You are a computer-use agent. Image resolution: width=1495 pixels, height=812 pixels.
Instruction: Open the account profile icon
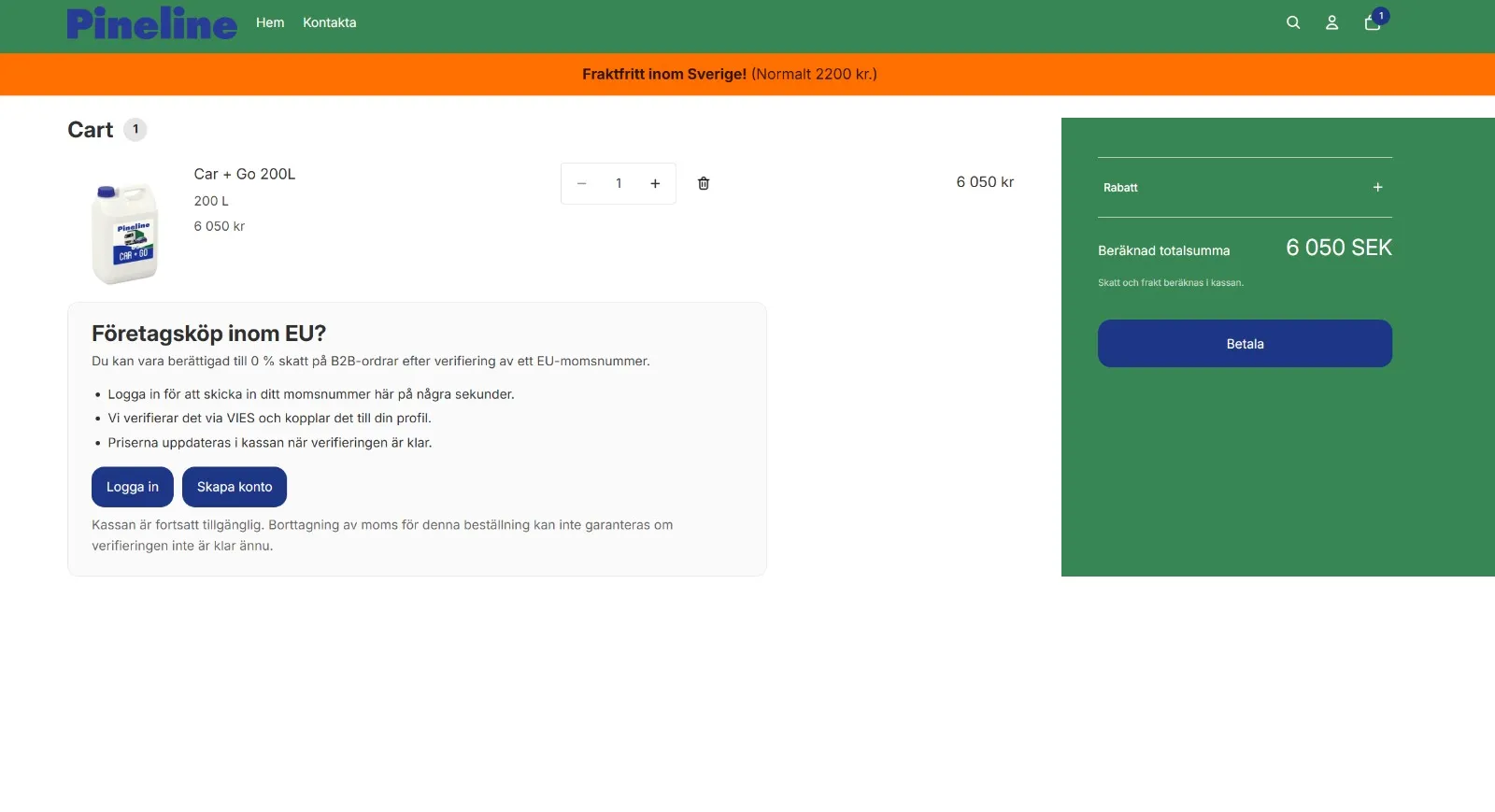(1332, 22)
